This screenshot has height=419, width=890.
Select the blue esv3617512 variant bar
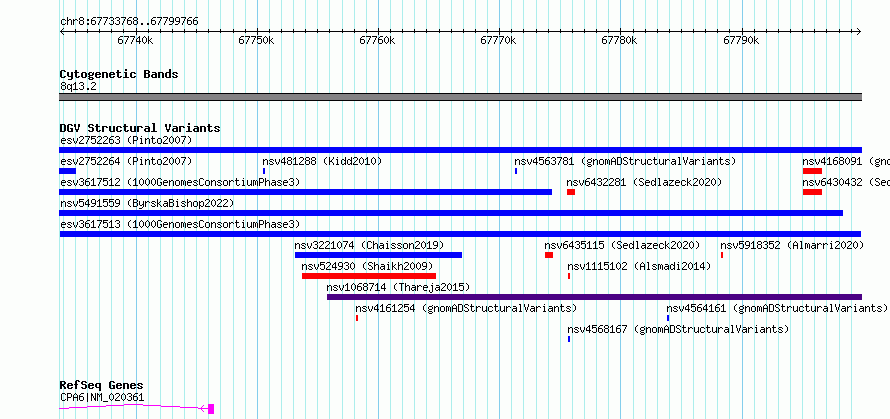[x=305, y=192]
